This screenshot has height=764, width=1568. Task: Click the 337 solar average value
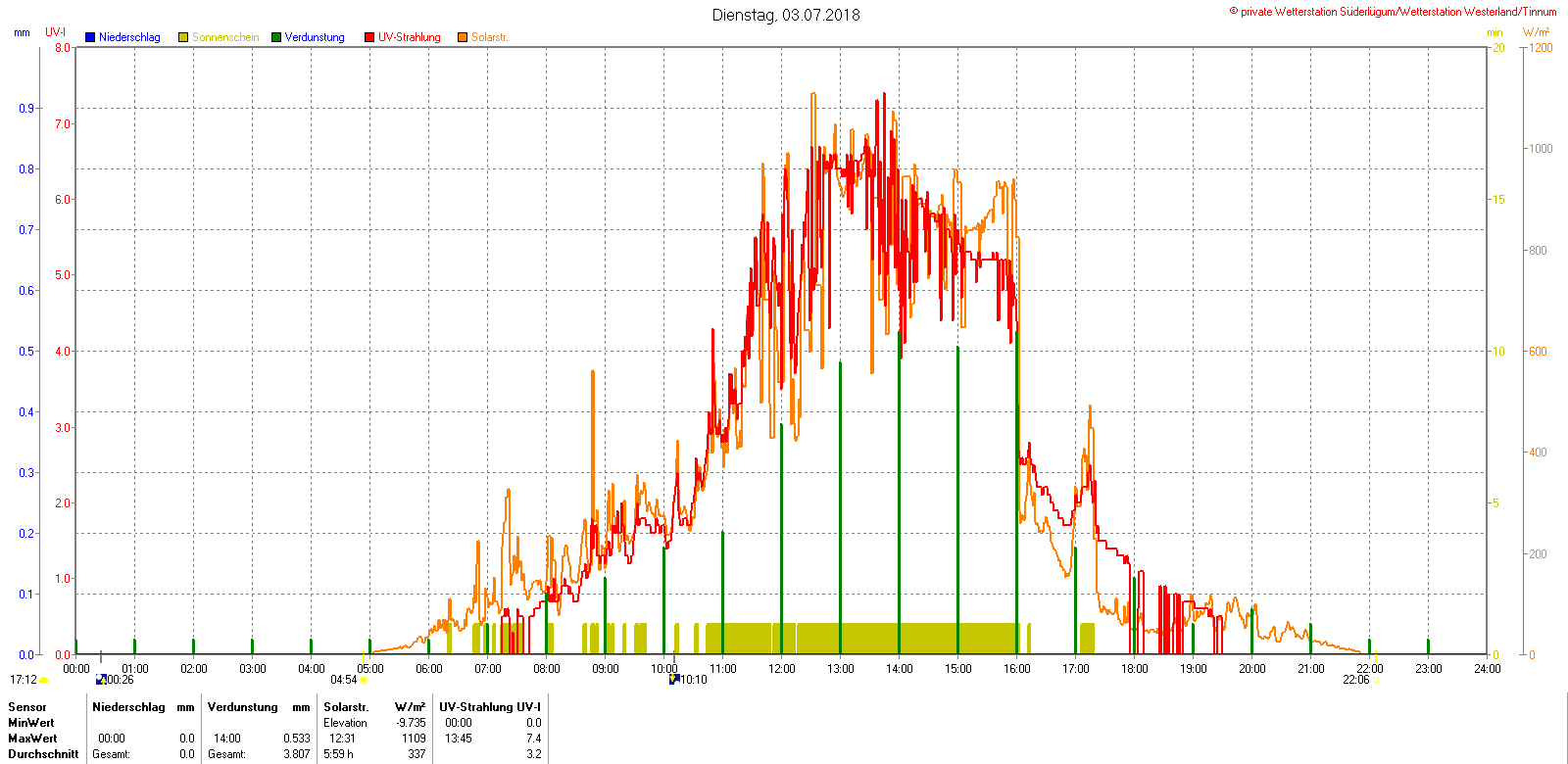pos(417,754)
